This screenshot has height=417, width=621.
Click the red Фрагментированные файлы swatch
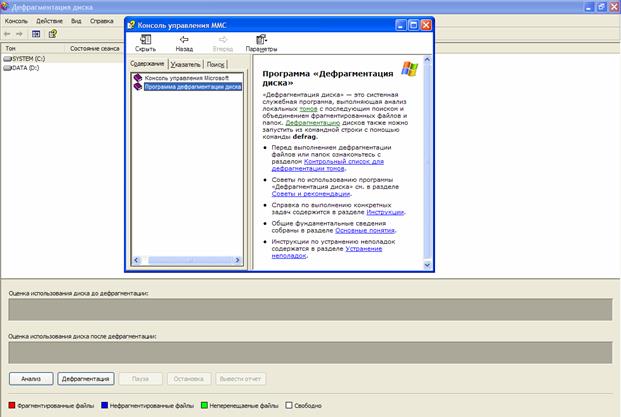(x=12, y=405)
